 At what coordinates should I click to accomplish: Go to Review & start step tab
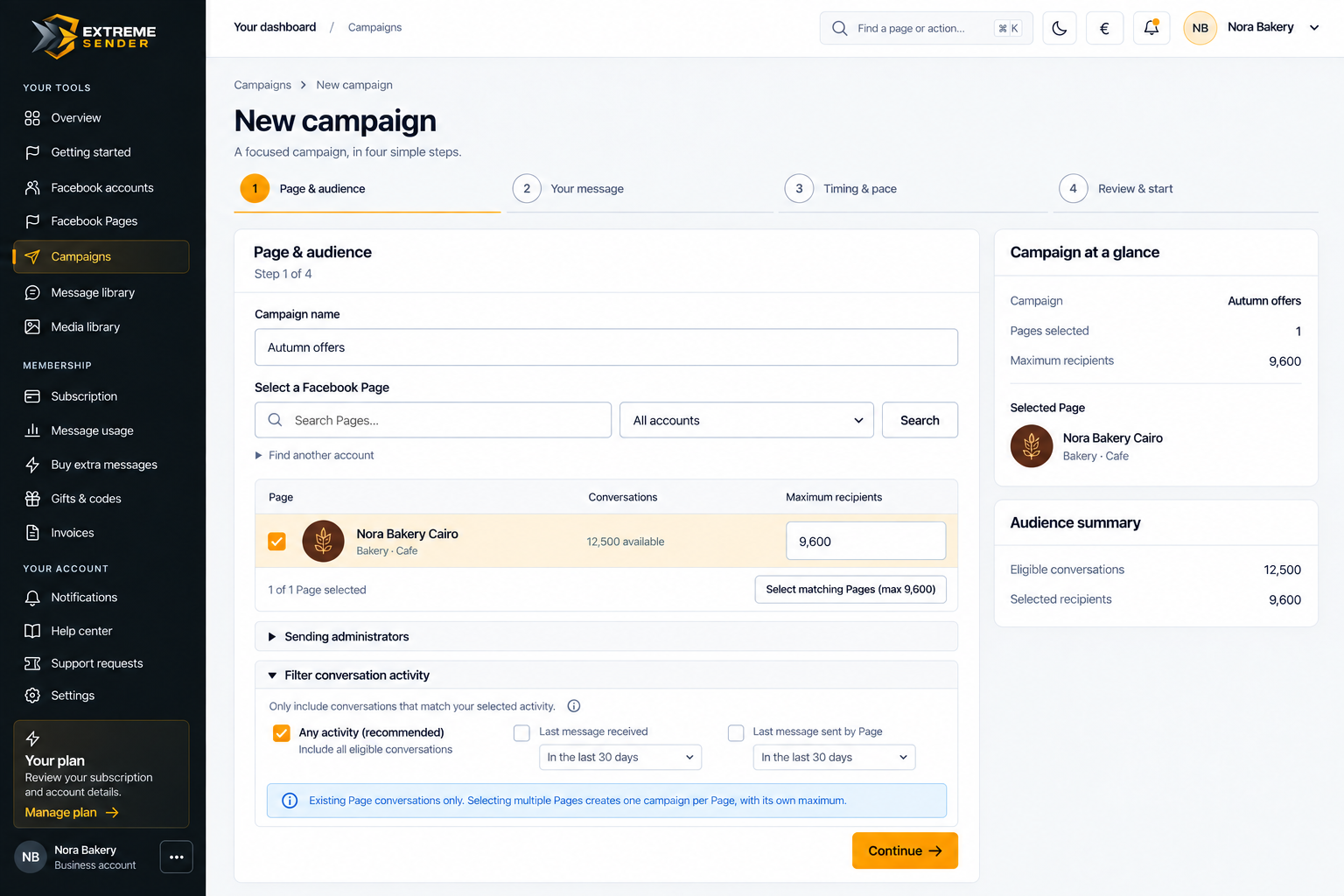pyautogui.click(x=1186, y=189)
